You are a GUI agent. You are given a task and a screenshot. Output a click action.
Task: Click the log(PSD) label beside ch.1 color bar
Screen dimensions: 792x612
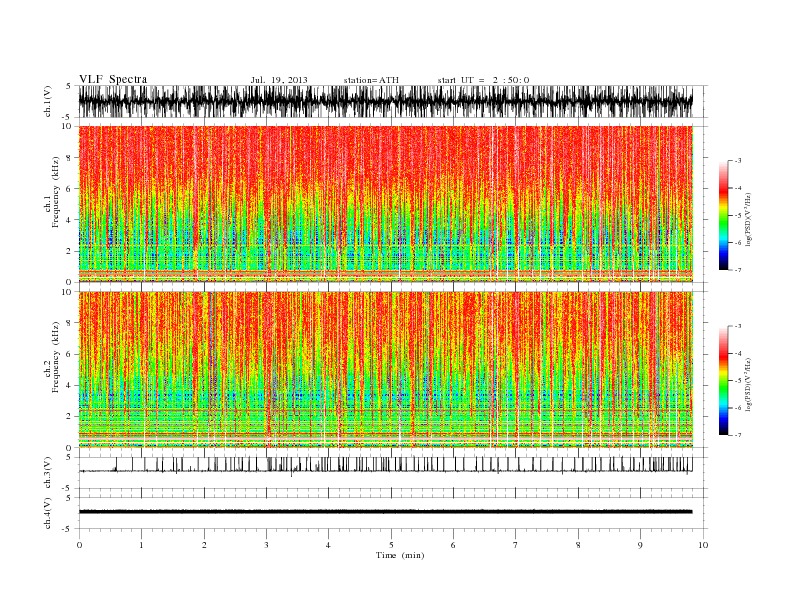tap(748, 219)
